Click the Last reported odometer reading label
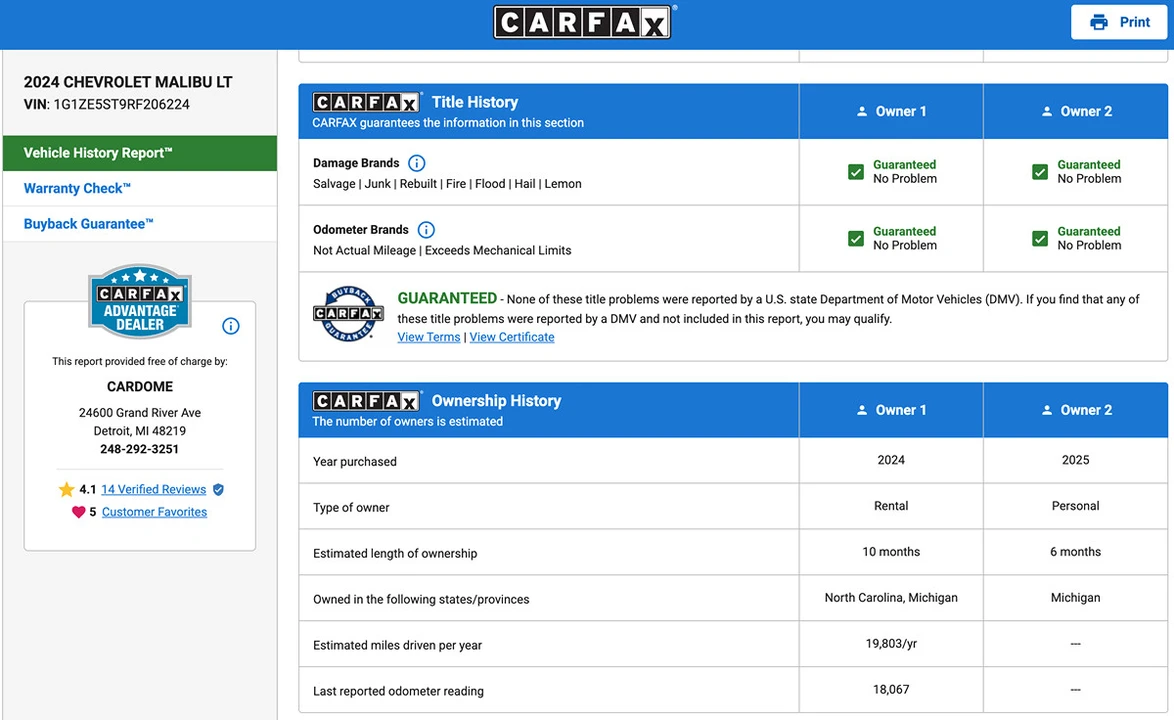 (398, 691)
